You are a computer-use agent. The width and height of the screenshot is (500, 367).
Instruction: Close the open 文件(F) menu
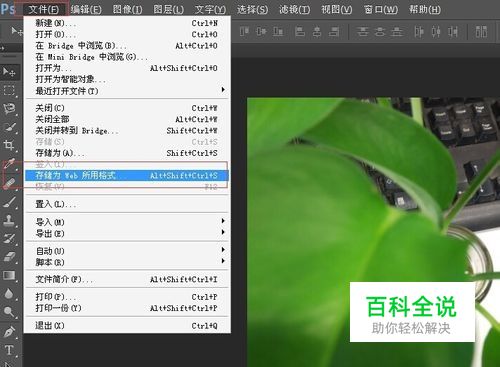(43, 9)
